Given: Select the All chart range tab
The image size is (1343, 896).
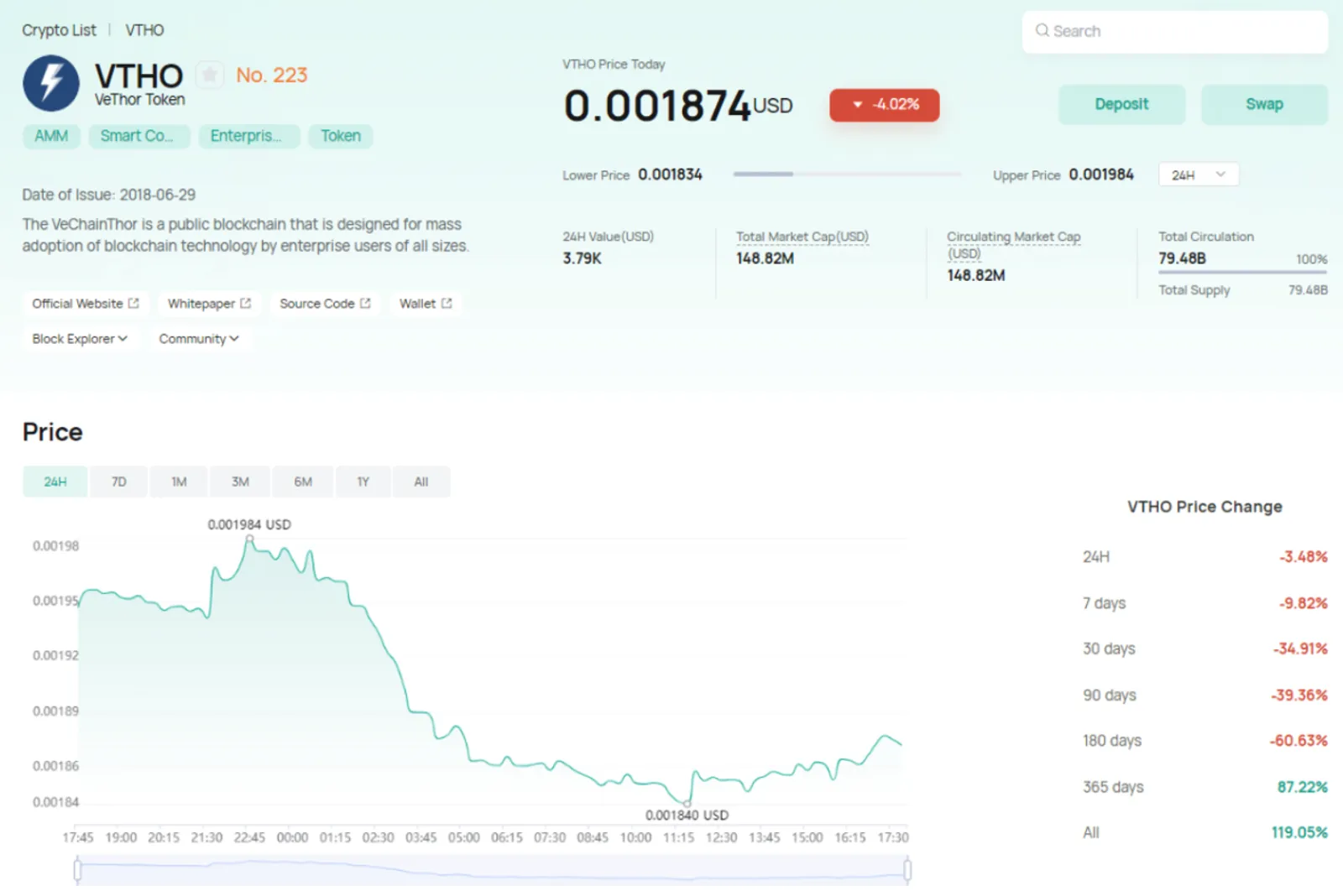Looking at the screenshot, I should (421, 482).
